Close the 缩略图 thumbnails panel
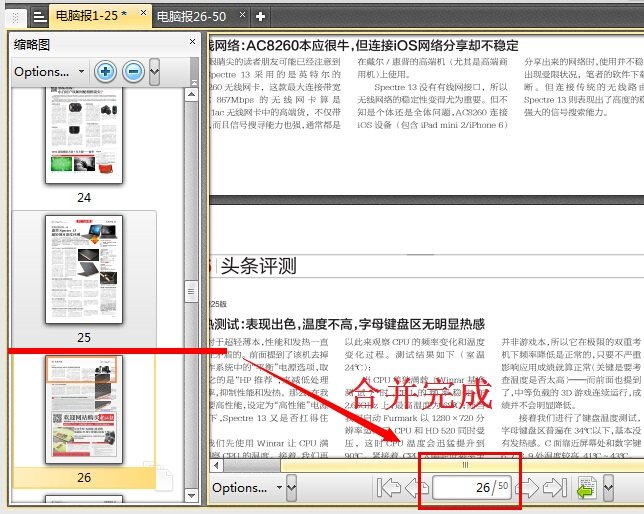Viewport: 644px width, 514px height. click(192, 42)
